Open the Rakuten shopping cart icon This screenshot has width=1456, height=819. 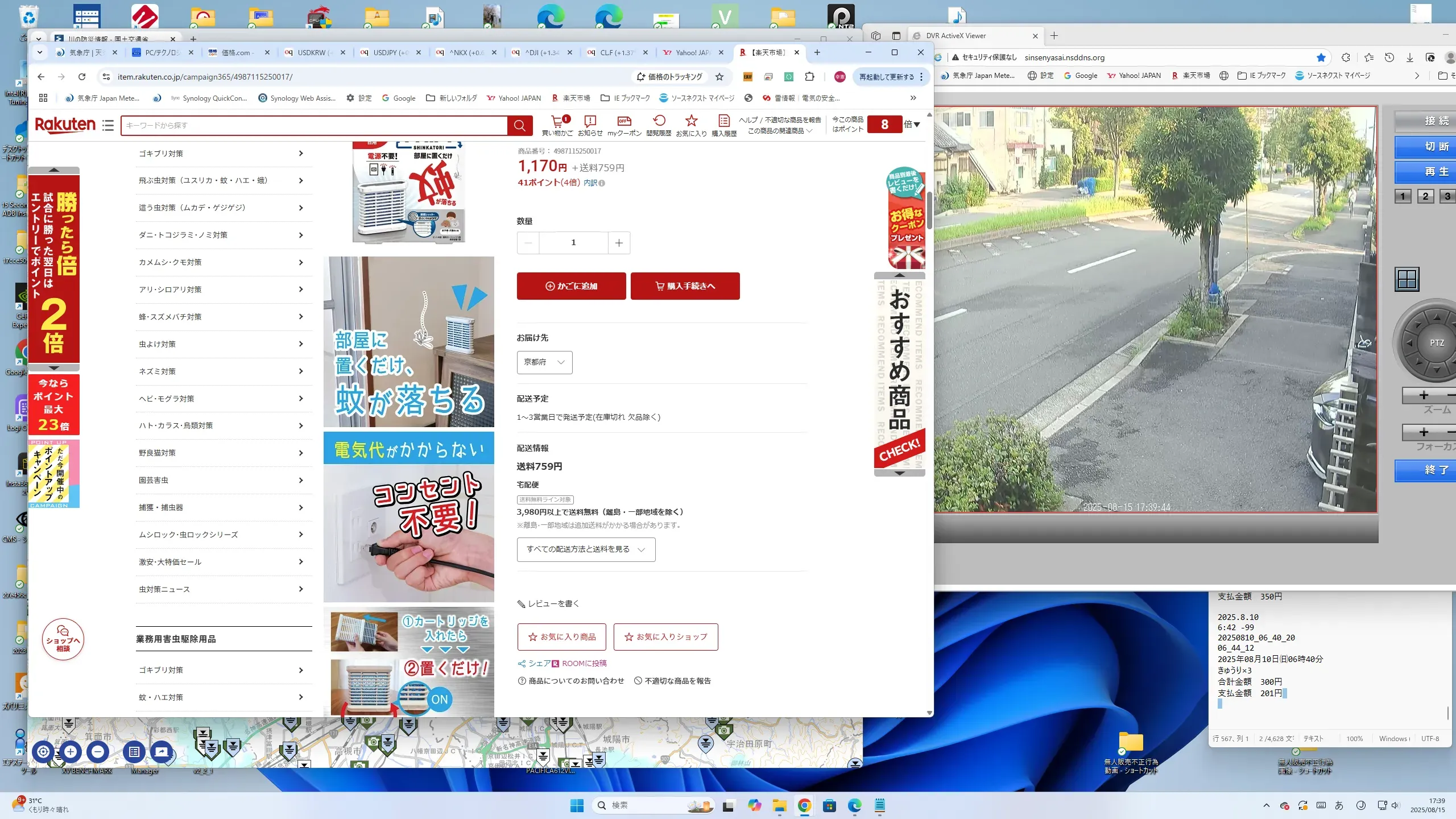tap(558, 121)
